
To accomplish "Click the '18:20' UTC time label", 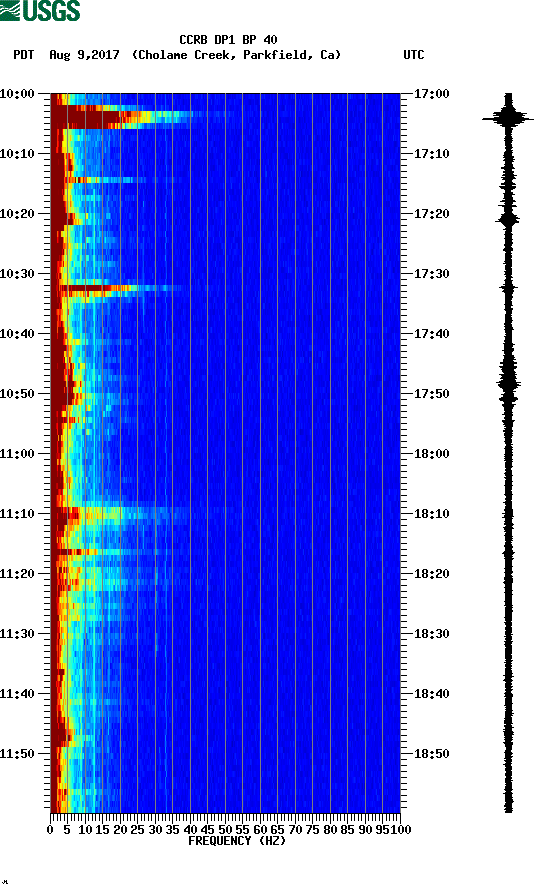I will (x=431, y=574).
